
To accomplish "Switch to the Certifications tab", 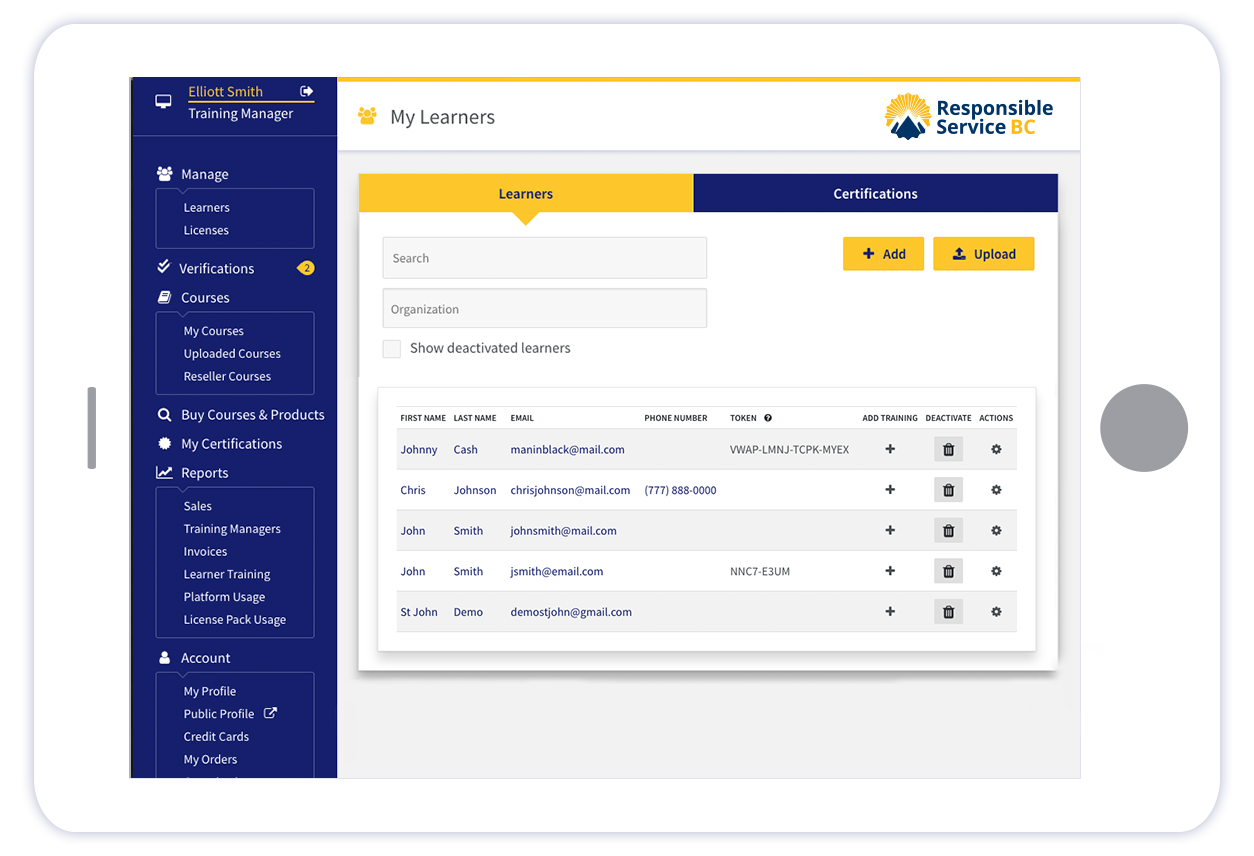I will point(875,194).
